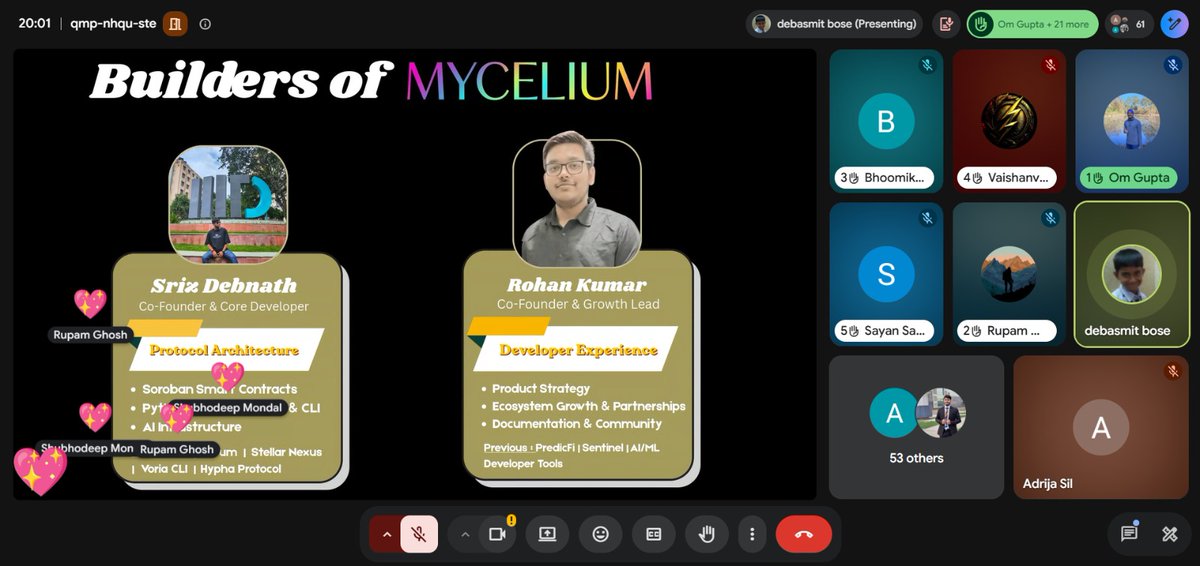Select Rupam participant tile in the grid
This screenshot has height=566, width=1200.
(1009, 274)
